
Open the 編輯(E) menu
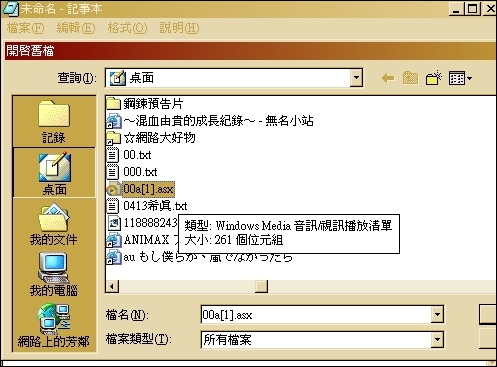click(x=76, y=28)
